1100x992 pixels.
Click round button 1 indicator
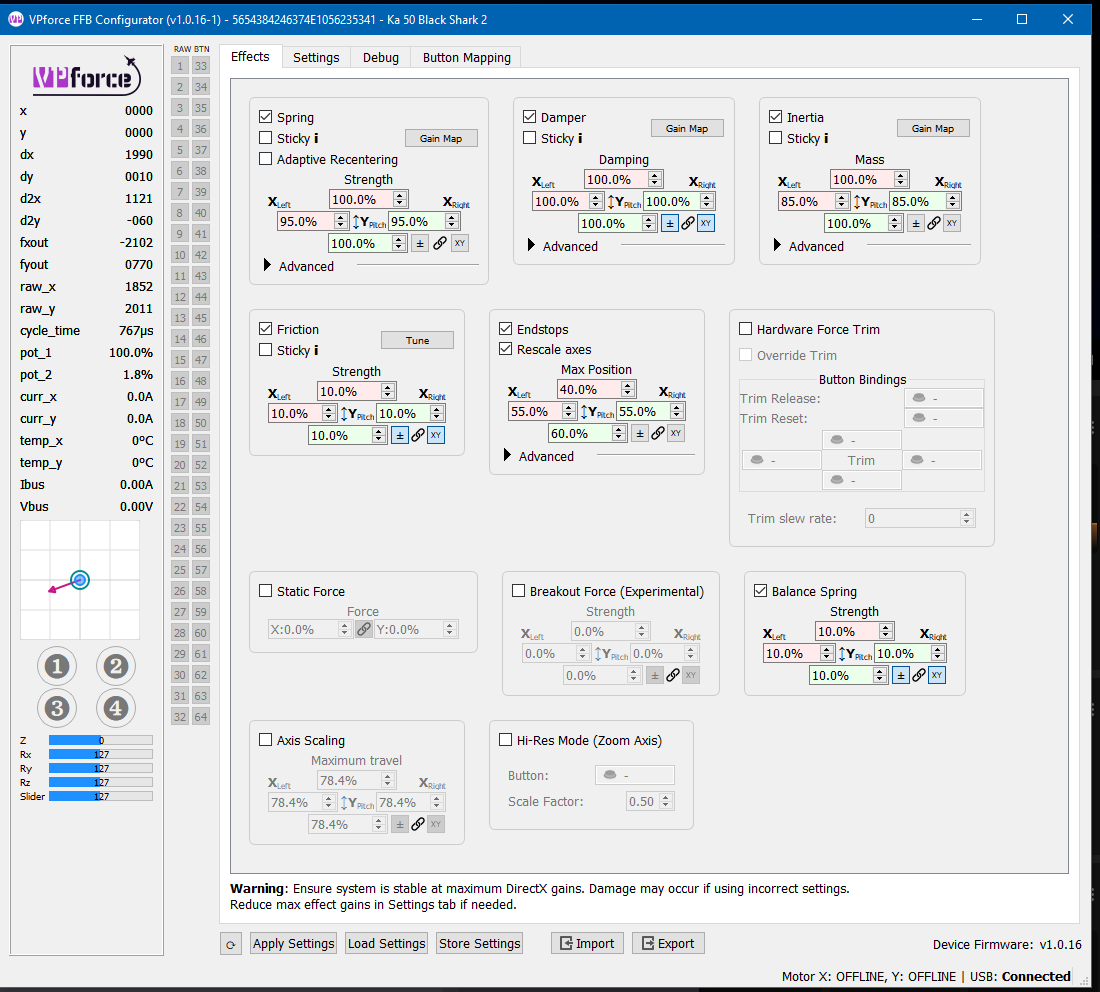click(57, 666)
